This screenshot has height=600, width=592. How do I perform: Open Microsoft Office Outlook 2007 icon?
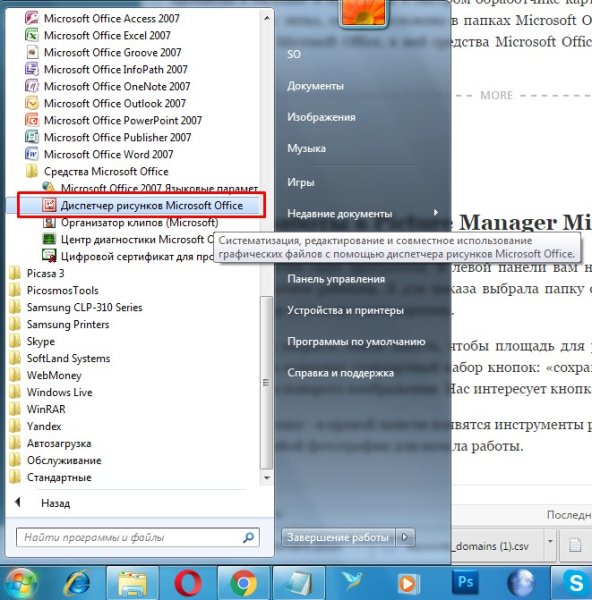[32, 103]
